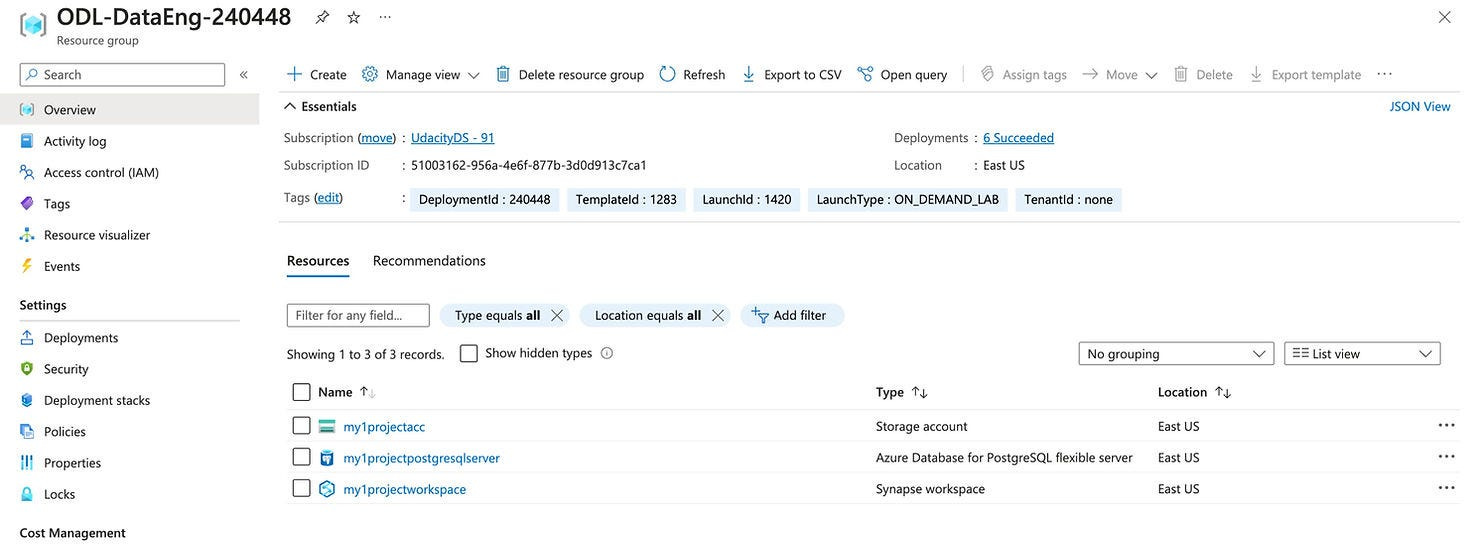
Task: Sort the table by Type column
Action: point(902,392)
